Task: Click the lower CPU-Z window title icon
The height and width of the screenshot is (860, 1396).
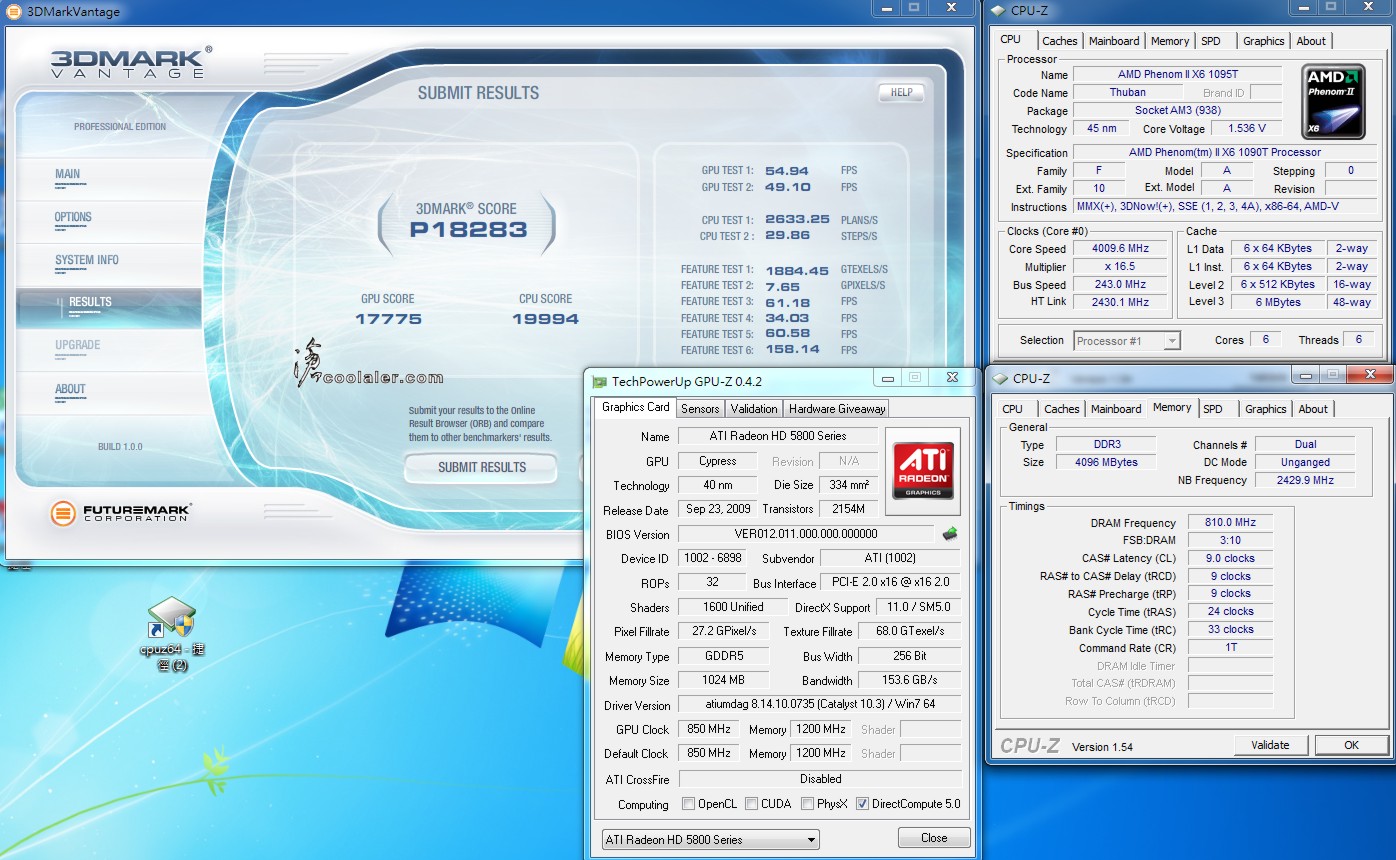Action: point(999,379)
